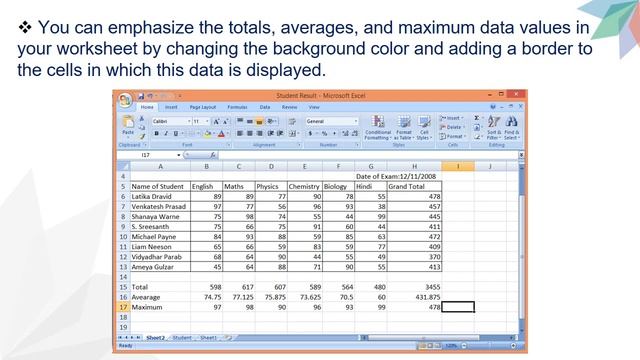The width and height of the screenshot is (640, 360).
Task: Switch to the Data tab
Action: pos(265,107)
